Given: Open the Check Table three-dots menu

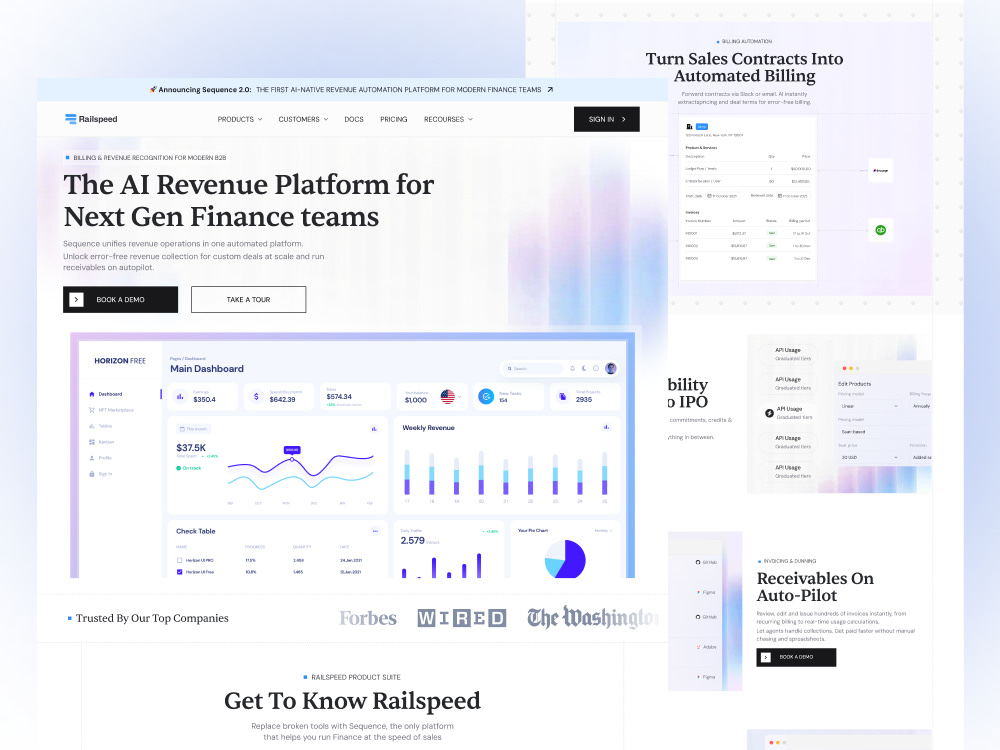Looking at the screenshot, I should pos(375,531).
